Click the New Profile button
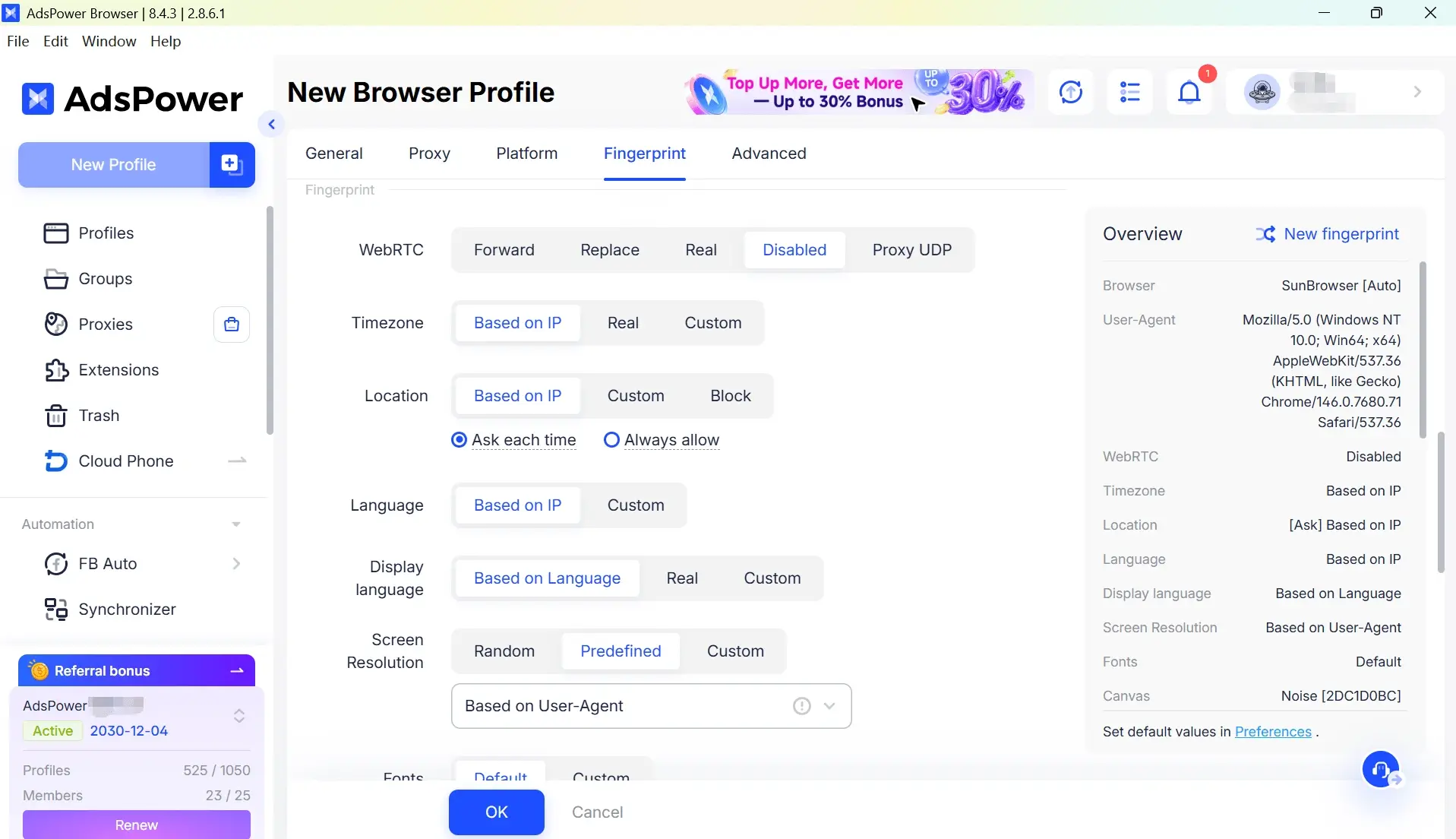The image size is (1456, 839). point(114,164)
